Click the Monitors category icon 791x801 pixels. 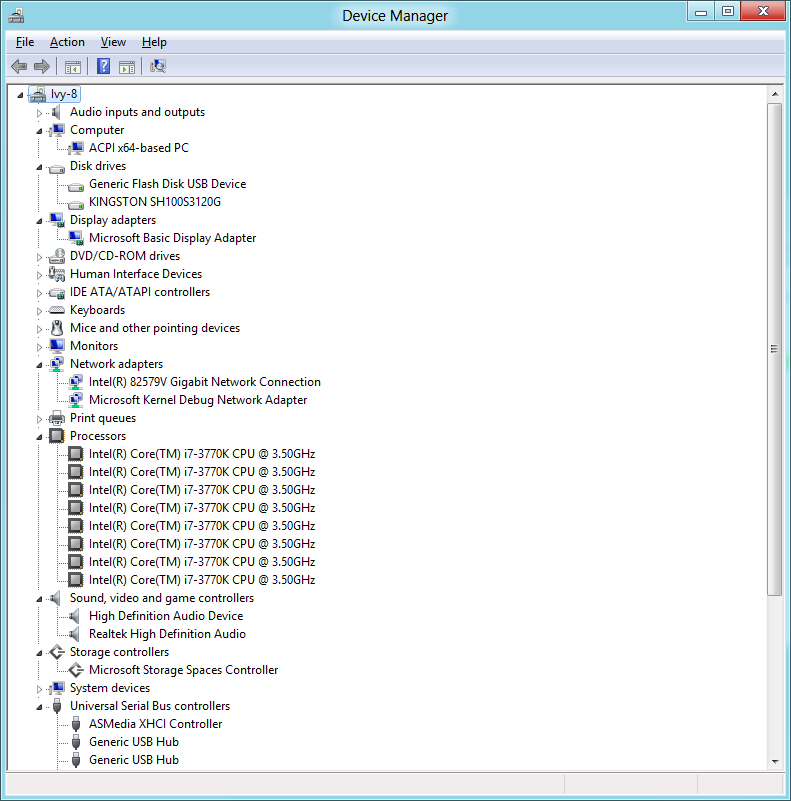(x=57, y=346)
